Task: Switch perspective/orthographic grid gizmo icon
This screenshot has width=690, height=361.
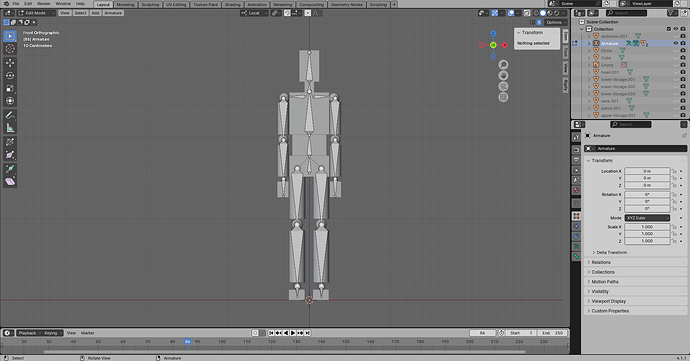Action: (x=503, y=97)
